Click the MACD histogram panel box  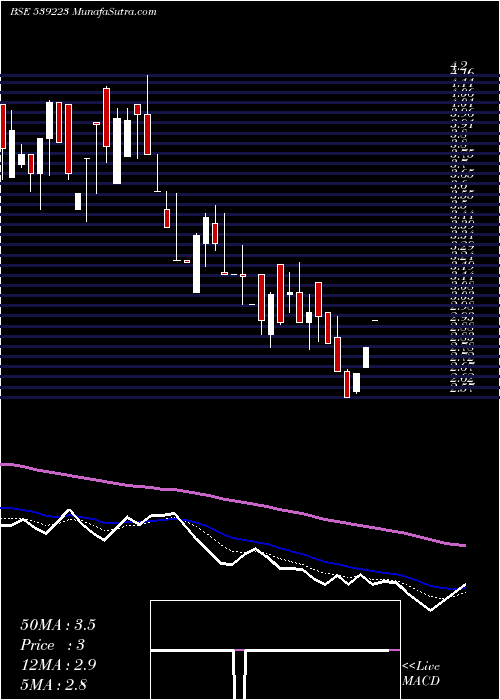(x=275, y=650)
